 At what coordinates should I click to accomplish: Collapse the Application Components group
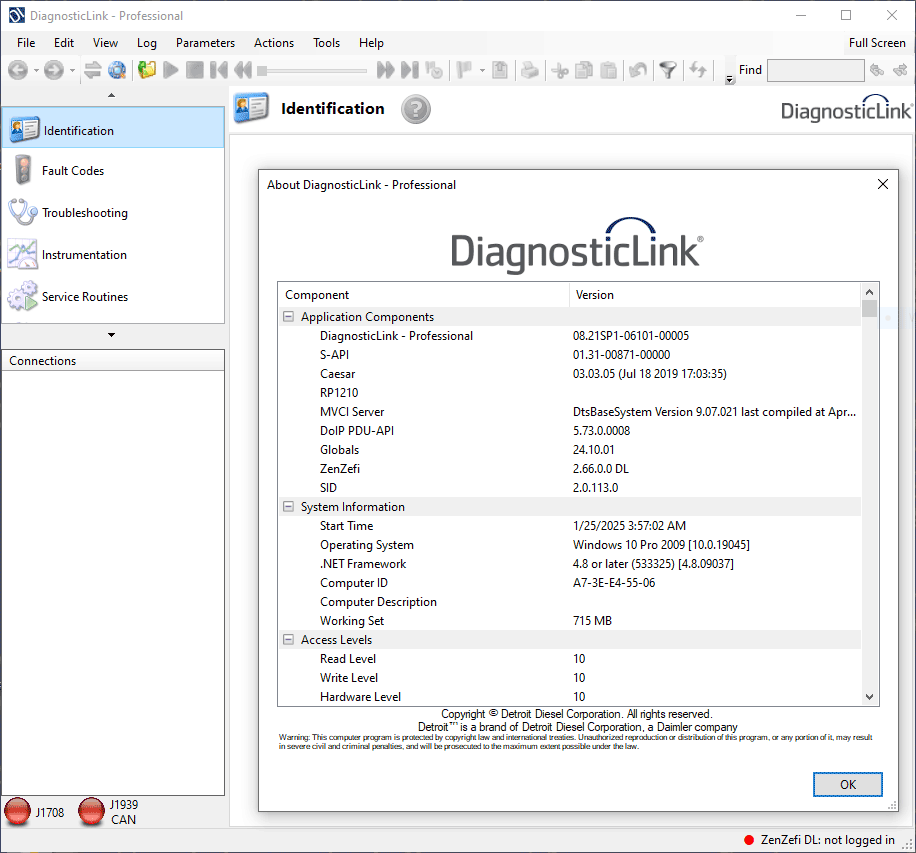coord(288,316)
